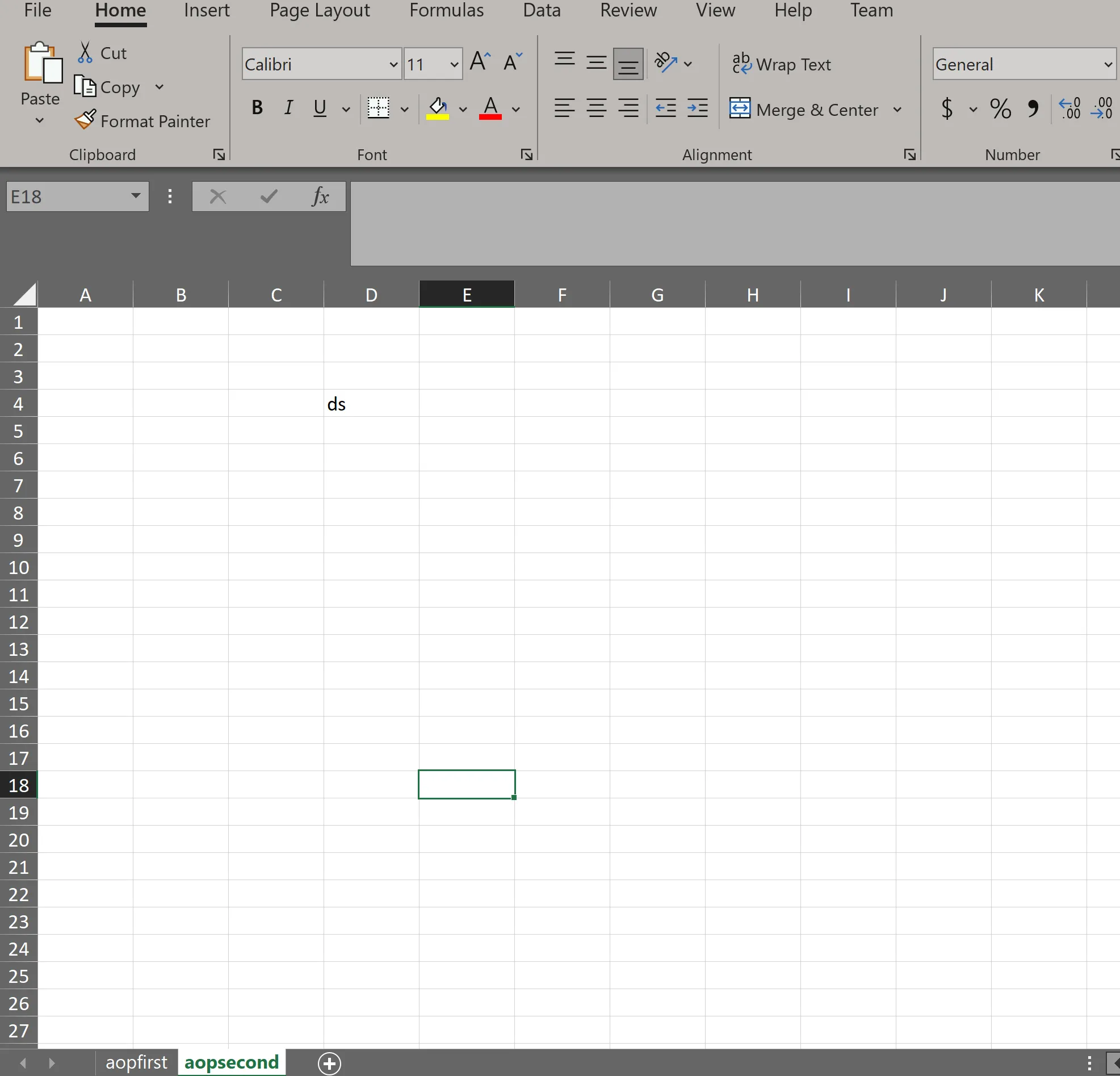Click Decrease Decimal button
This screenshot has width=1120, height=1076.
1102,108
